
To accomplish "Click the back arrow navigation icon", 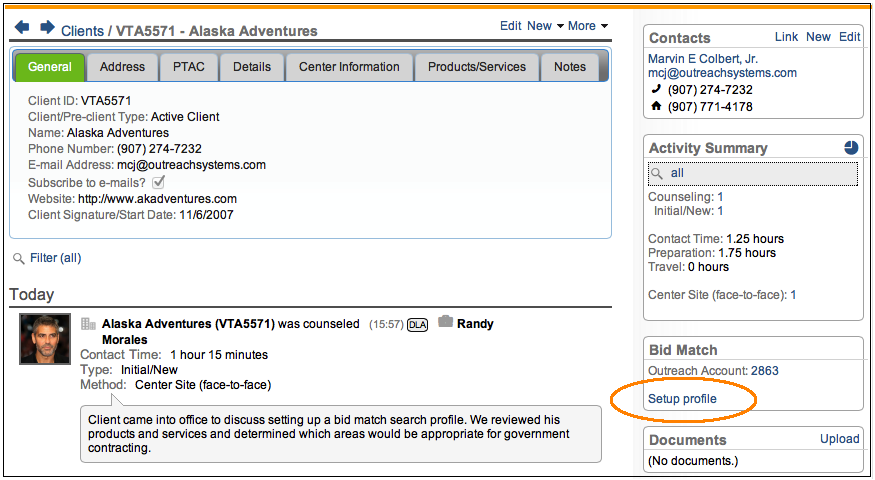I will (23, 29).
